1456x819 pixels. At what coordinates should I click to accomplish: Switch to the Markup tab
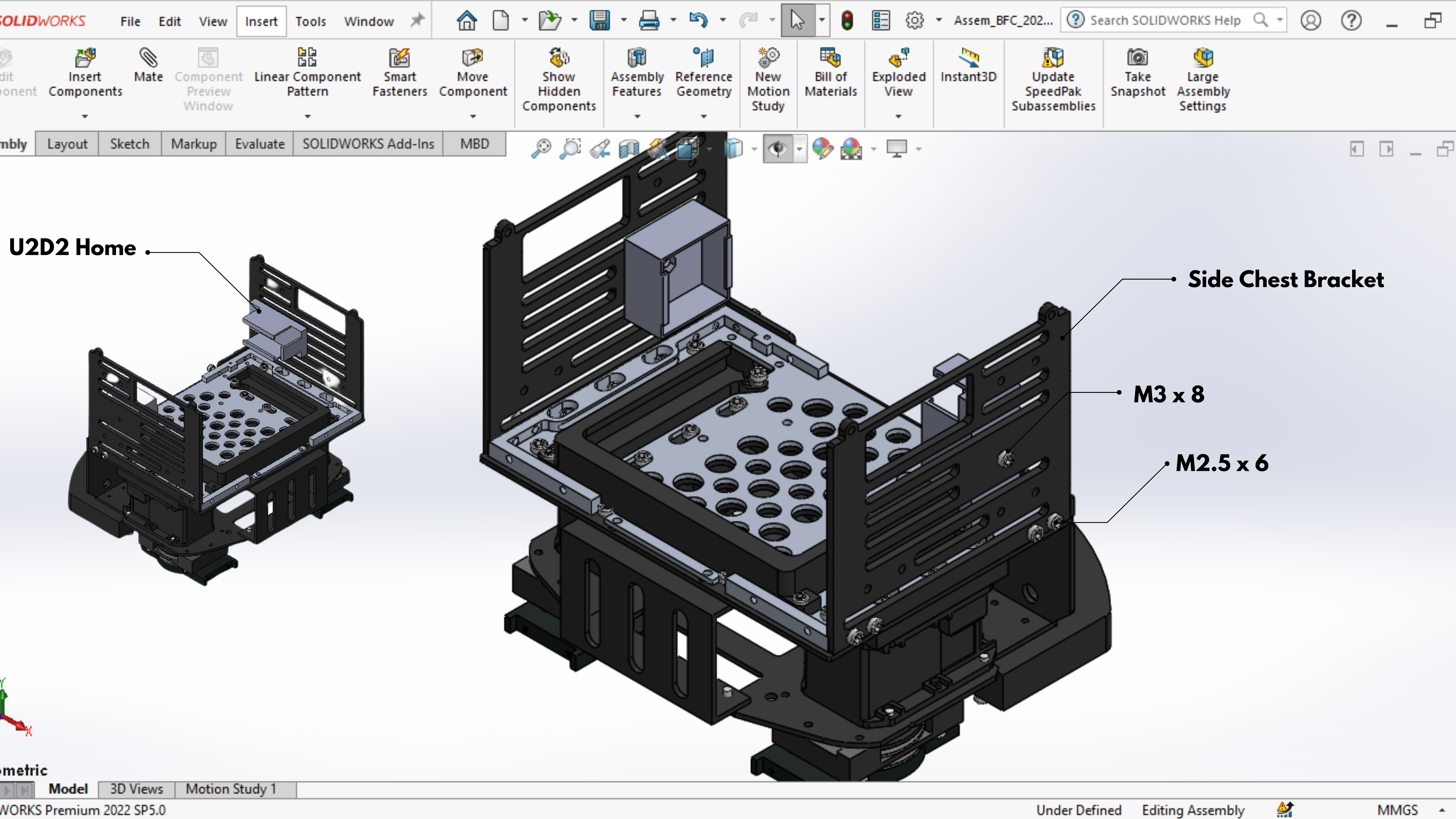194,144
